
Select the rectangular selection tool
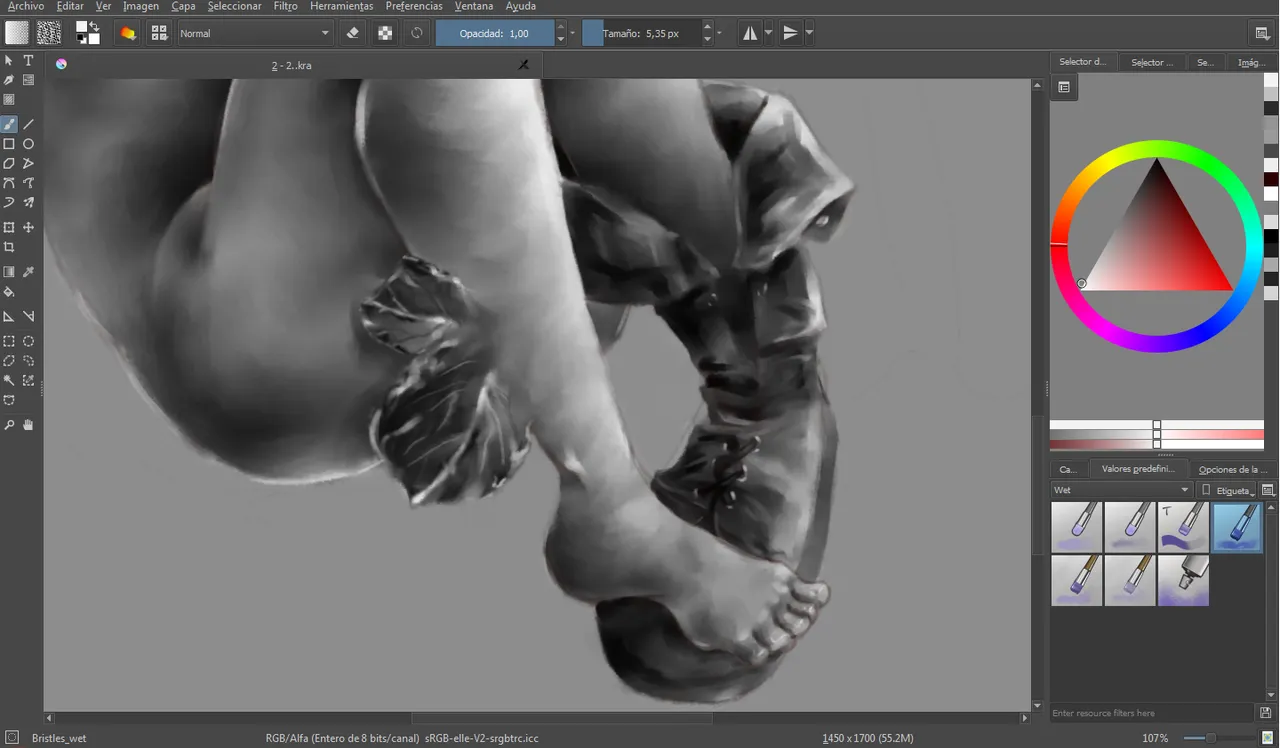(x=9, y=341)
